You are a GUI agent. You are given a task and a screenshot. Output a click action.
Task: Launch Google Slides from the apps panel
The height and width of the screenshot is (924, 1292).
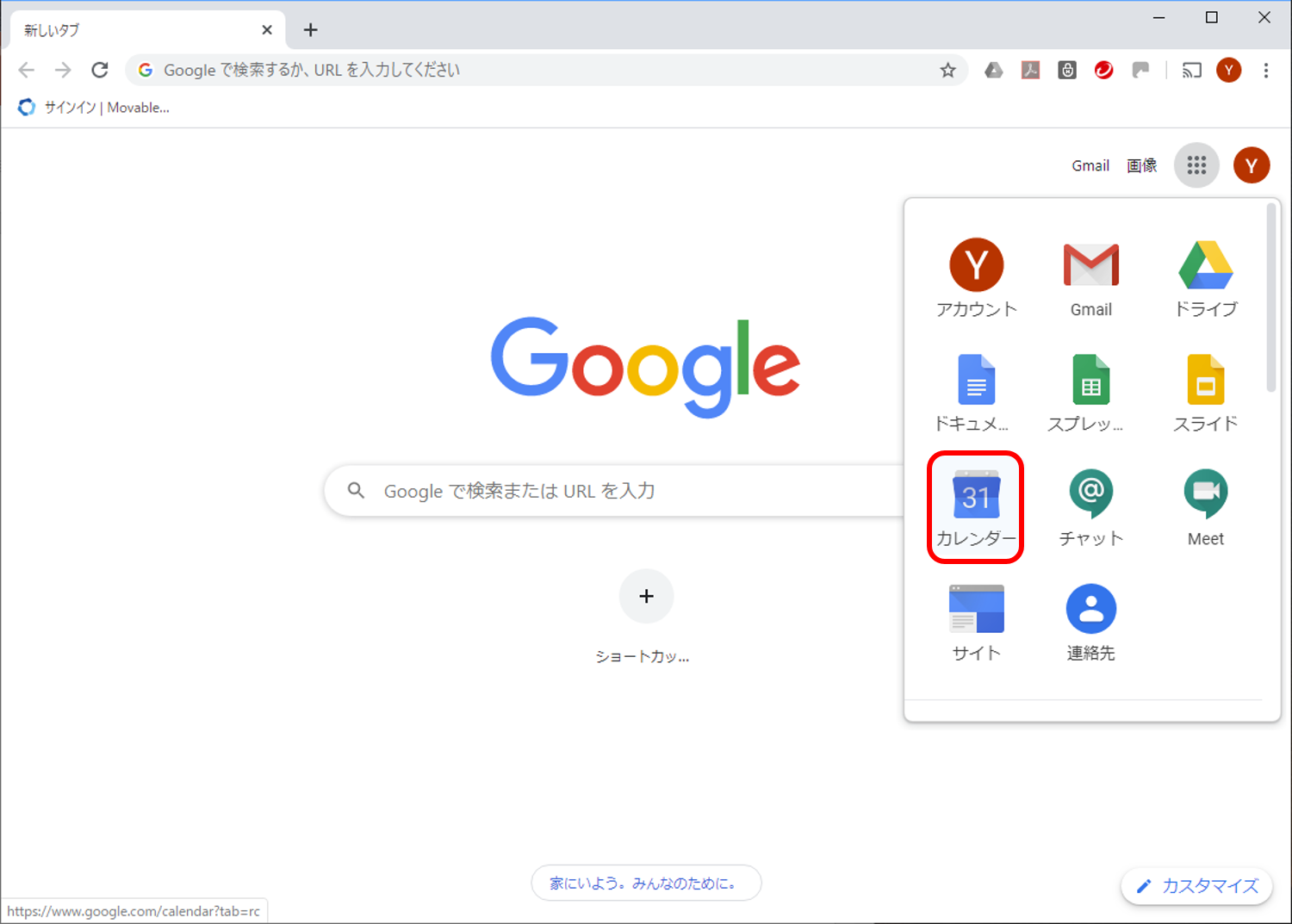click(x=1205, y=392)
